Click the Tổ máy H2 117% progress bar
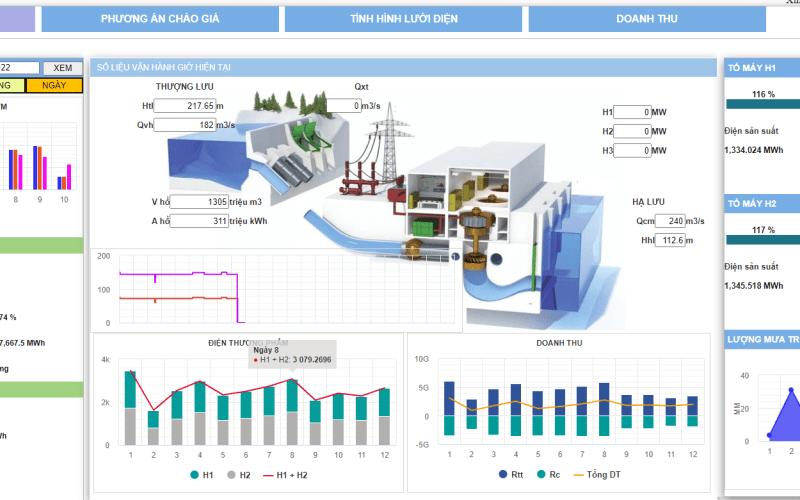 [x=762, y=239]
